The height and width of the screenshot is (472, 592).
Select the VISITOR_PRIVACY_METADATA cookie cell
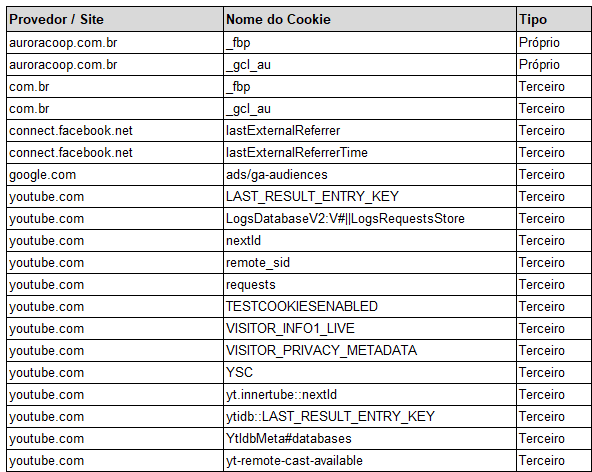[x=370, y=350]
